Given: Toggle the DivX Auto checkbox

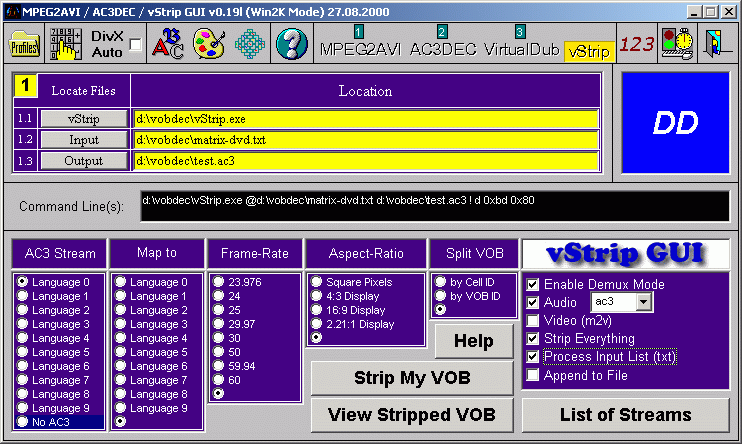Looking at the screenshot, I should [136, 44].
